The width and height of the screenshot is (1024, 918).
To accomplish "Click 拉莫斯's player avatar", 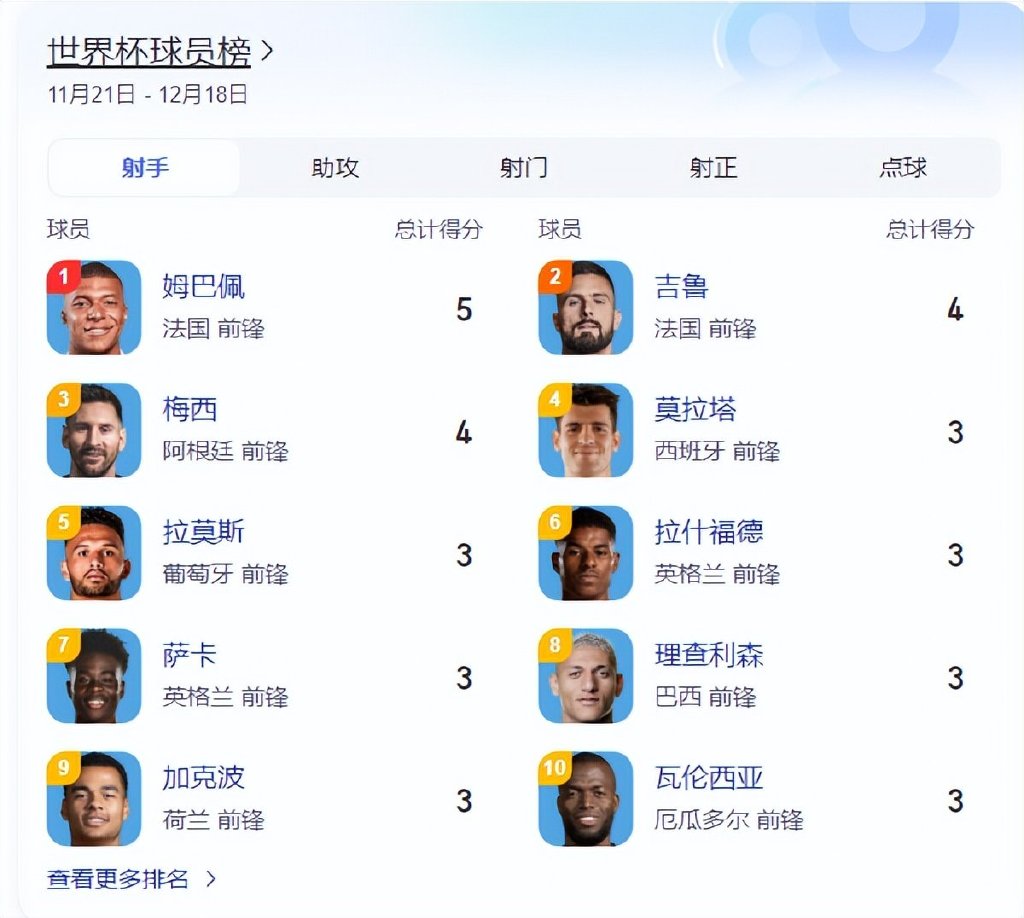I will point(94,553).
